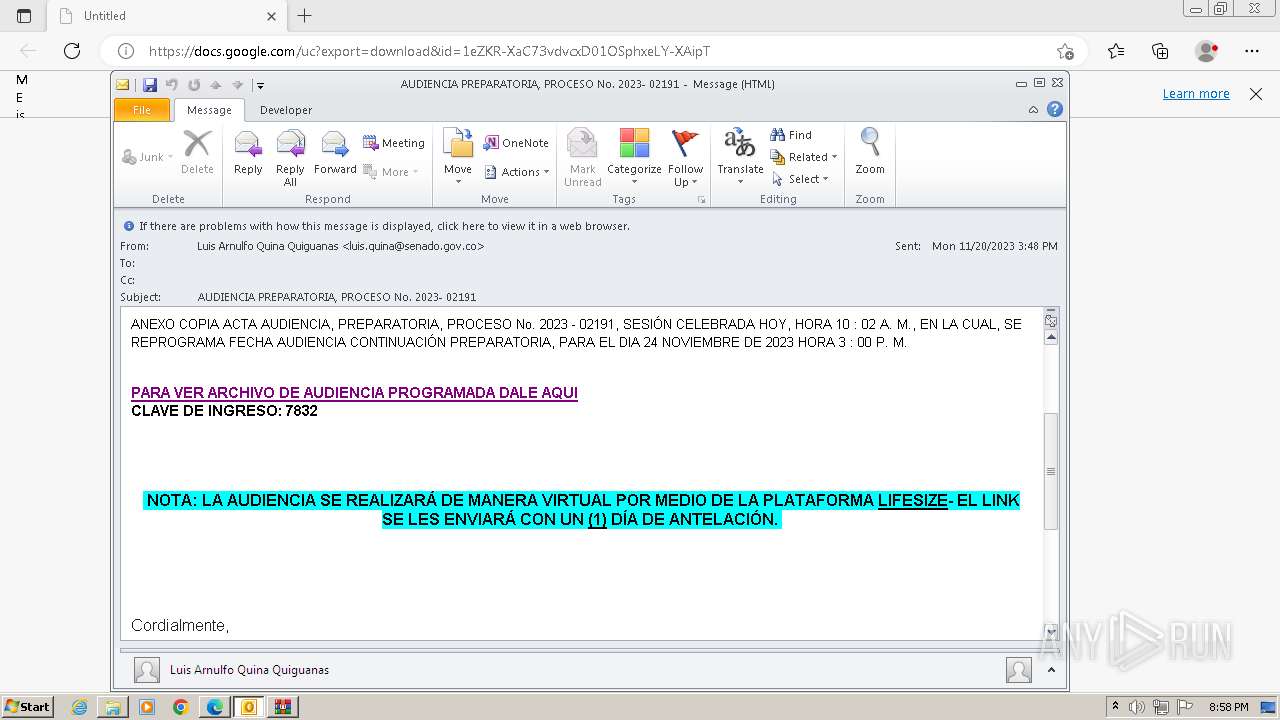Image resolution: width=1280 pixels, height=720 pixels.
Task: Send the message to OneNote
Action: 516,143
